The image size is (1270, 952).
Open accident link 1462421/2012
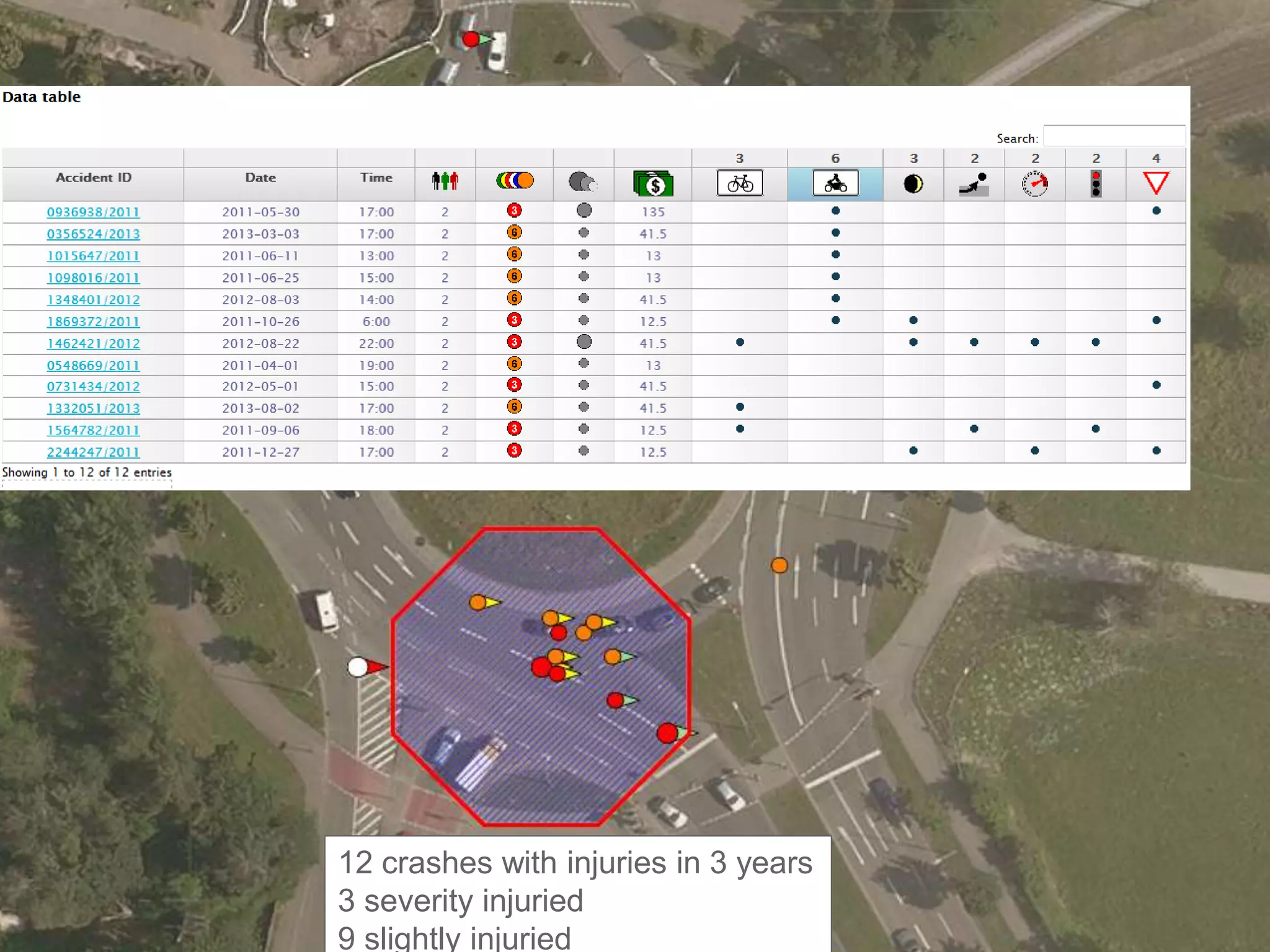coord(93,343)
